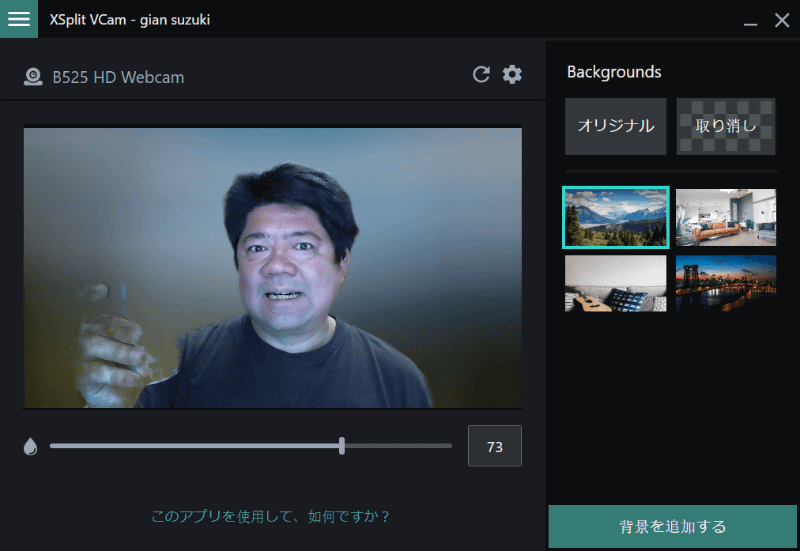Select the living room background
This screenshot has width=800, height=551.
(726, 217)
